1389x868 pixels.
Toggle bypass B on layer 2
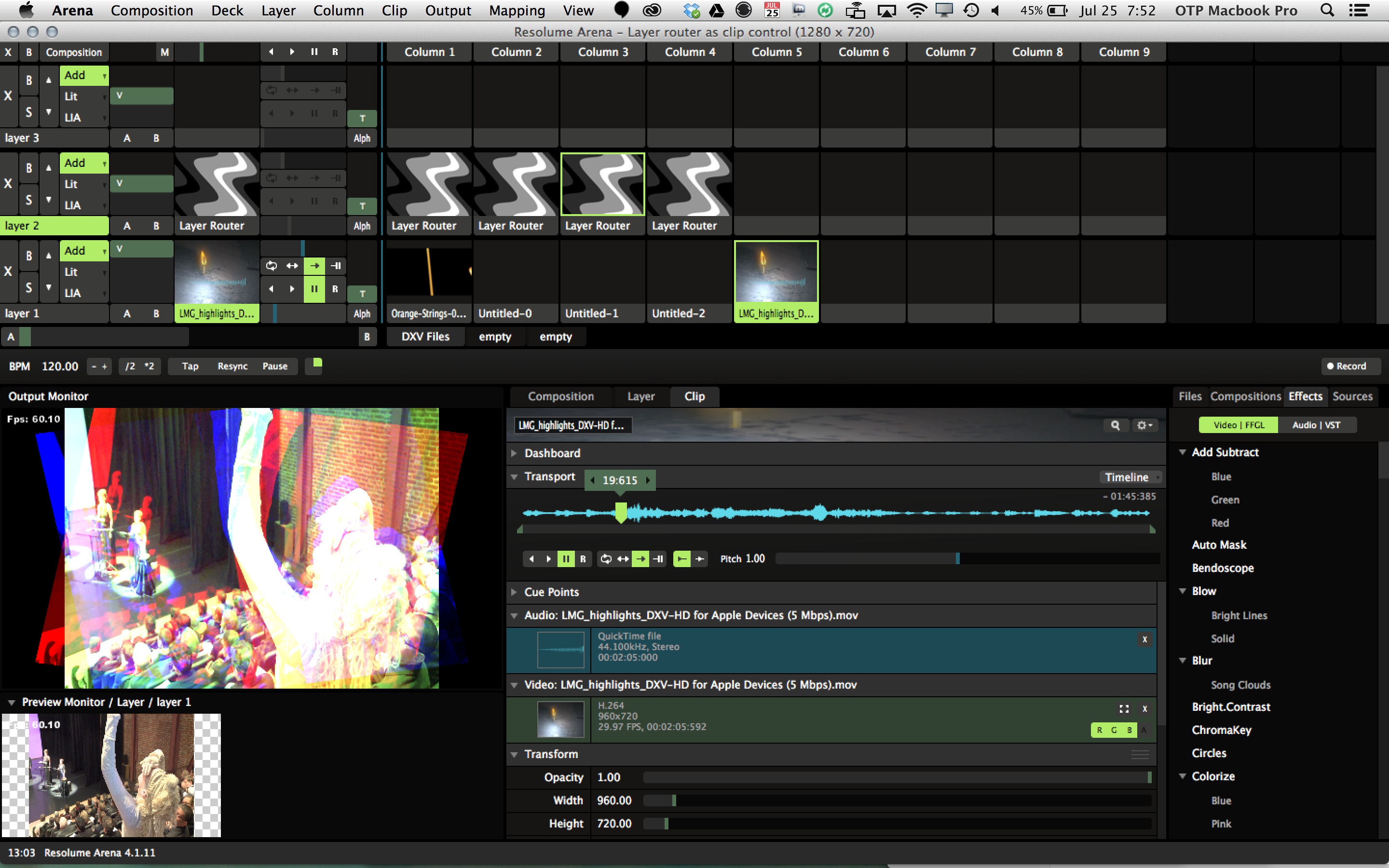(x=29, y=168)
